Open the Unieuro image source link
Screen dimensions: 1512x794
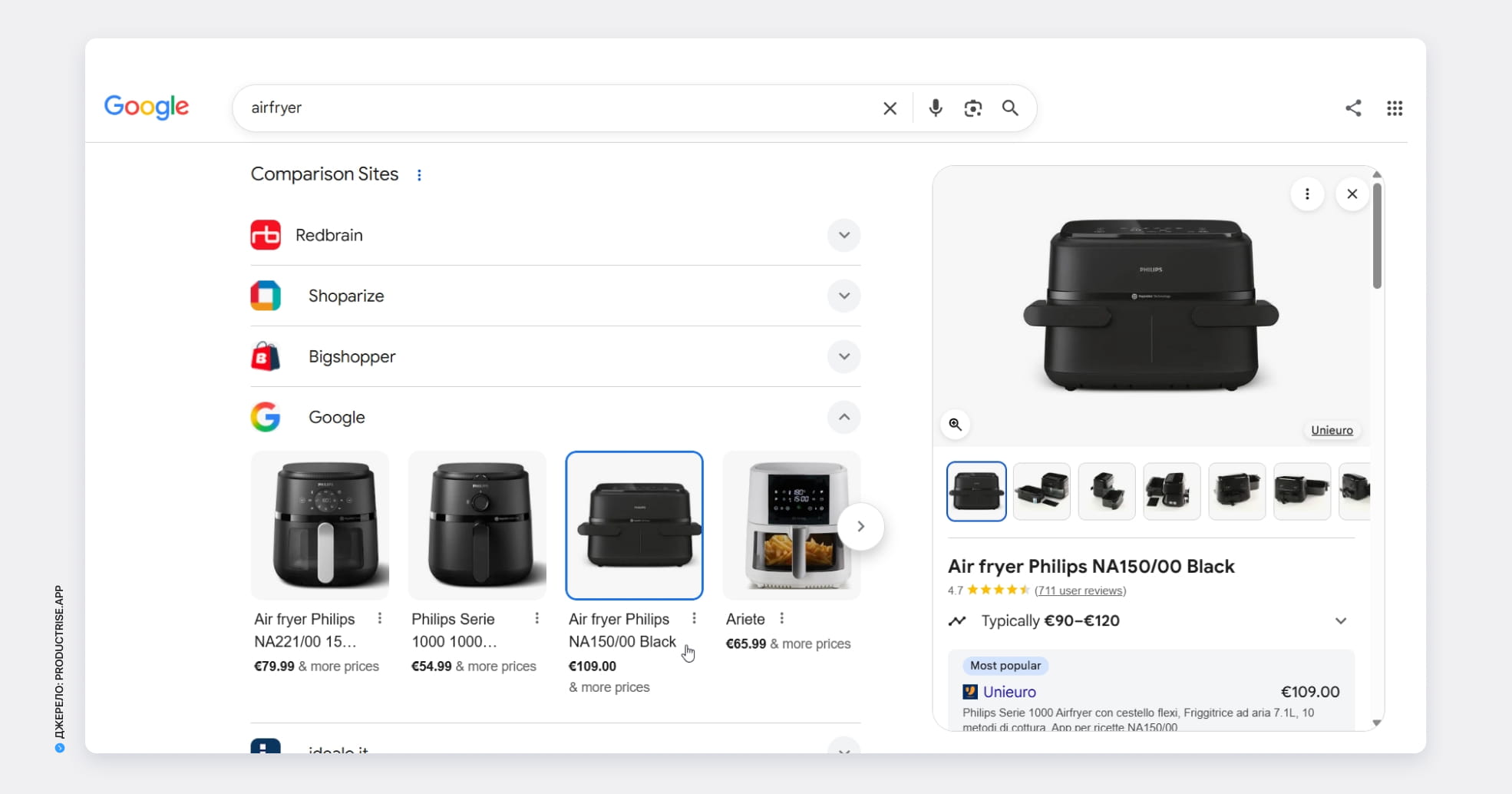(x=1332, y=431)
